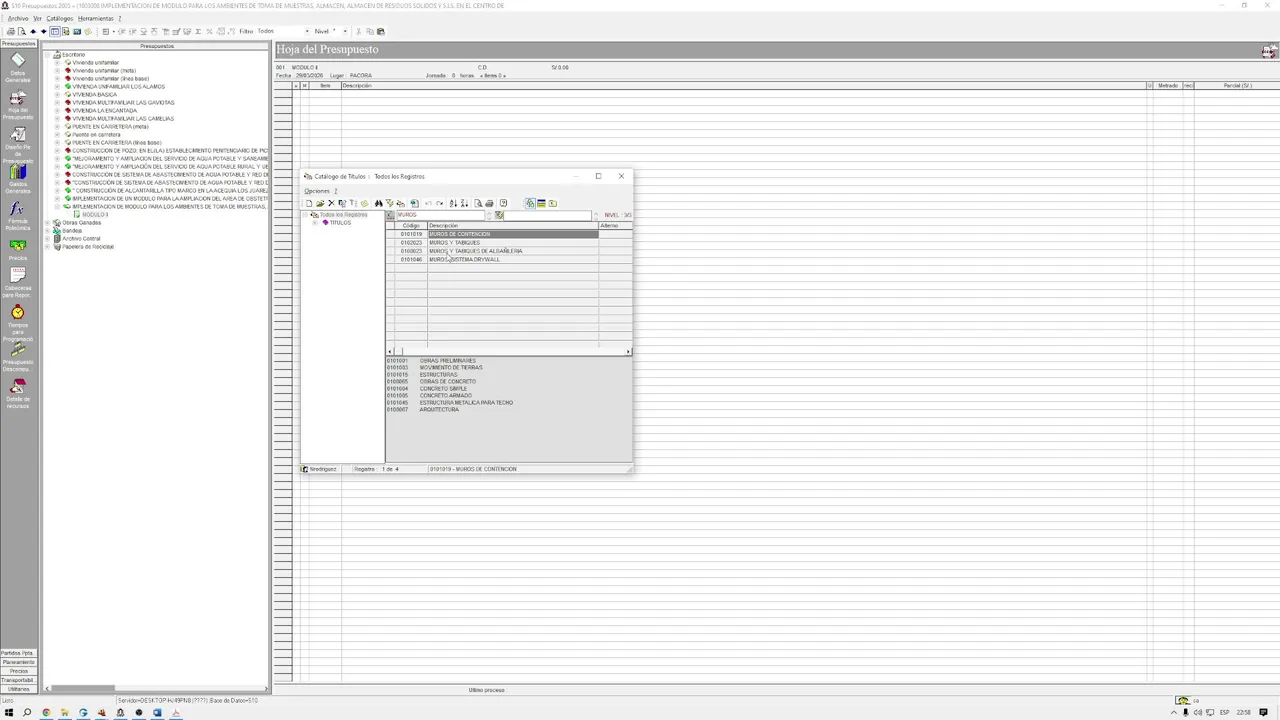The image size is (1280, 720).
Task: Open the Utilitarios bottom tab
Action: coord(18,689)
